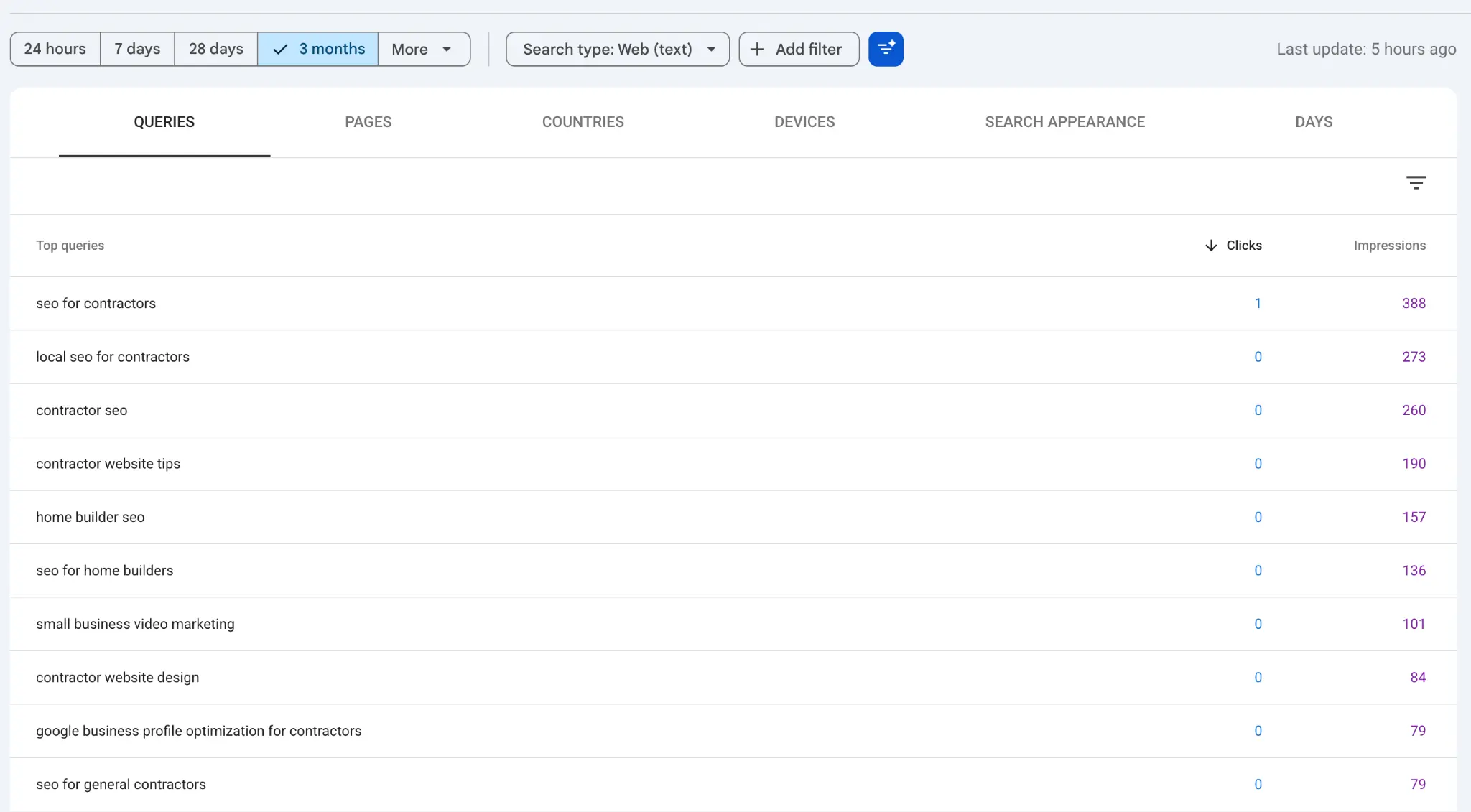Sort by the Impressions column header
Viewport: 1471px width, 812px height.
[1390, 246]
